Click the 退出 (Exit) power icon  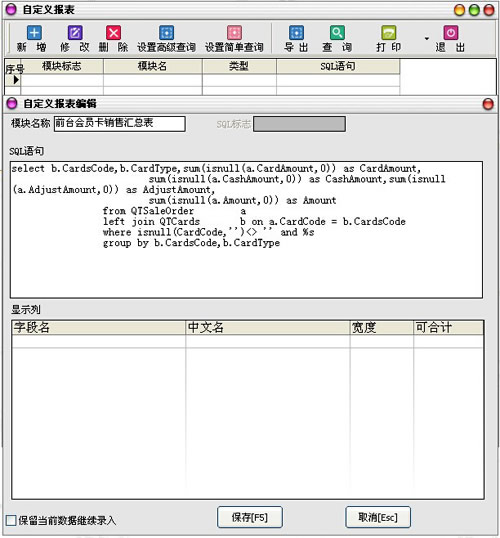(451, 33)
